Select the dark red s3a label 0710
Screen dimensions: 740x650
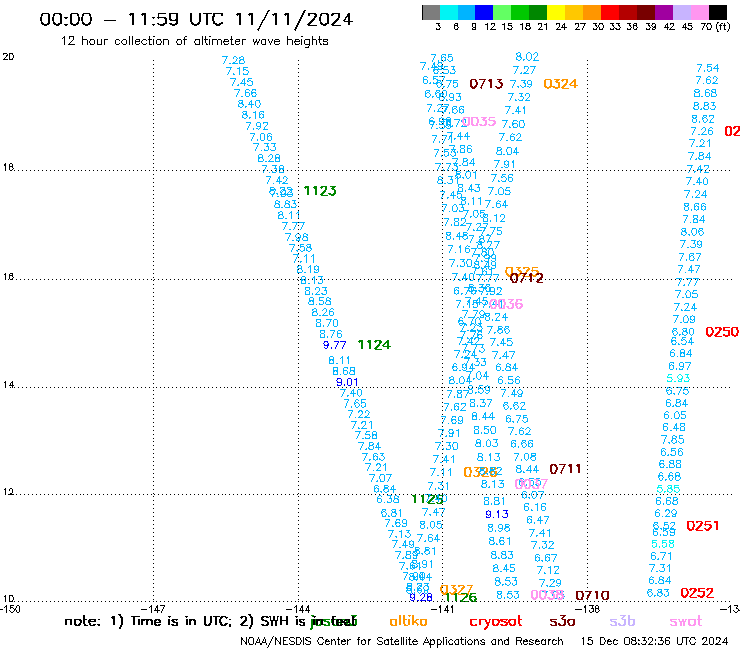coord(592,596)
